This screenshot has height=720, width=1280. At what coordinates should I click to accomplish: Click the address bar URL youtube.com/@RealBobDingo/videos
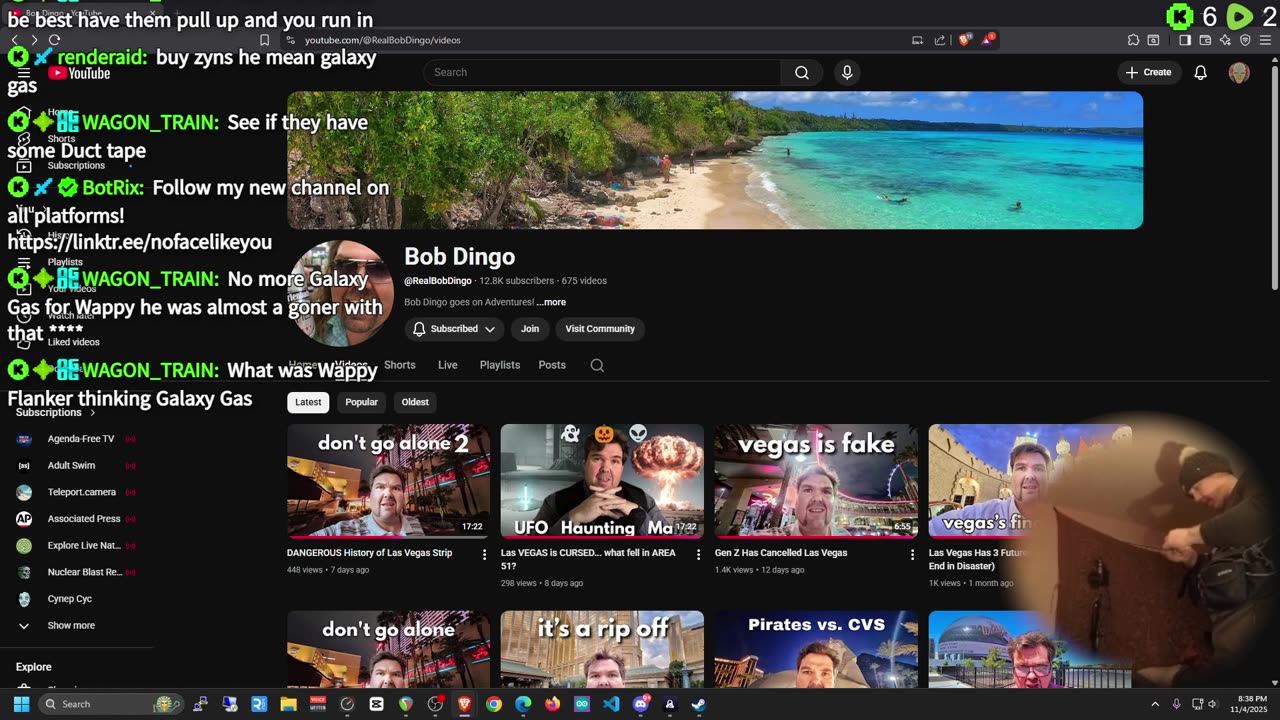tap(382, 40)
